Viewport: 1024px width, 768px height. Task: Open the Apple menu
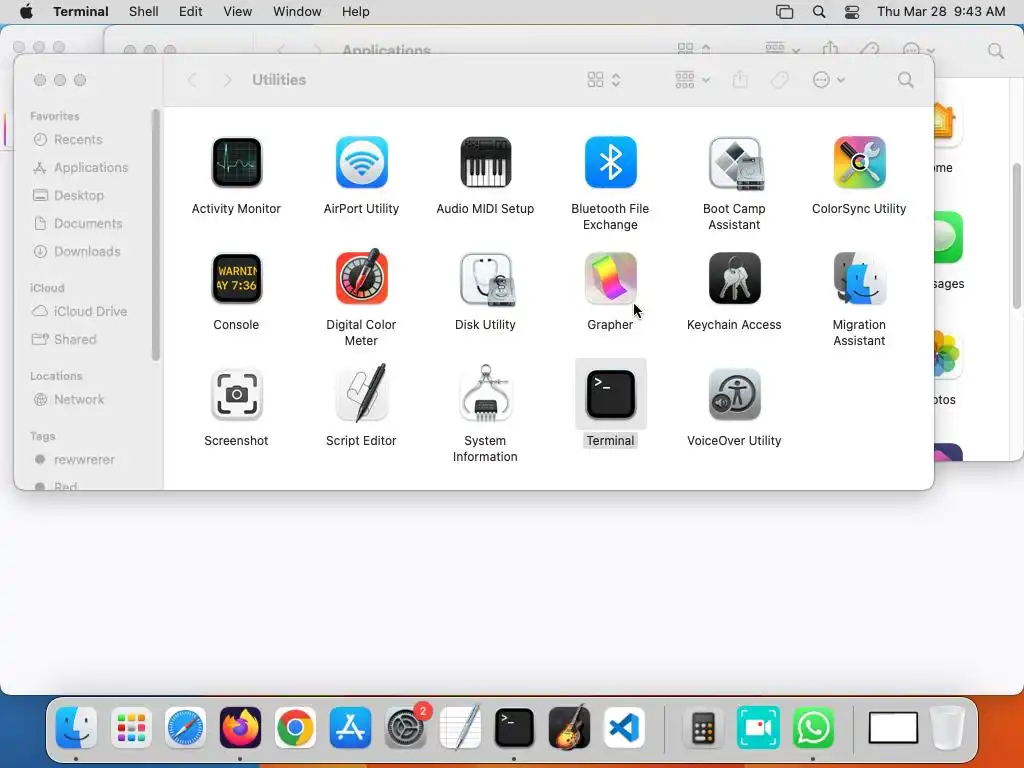point(26,12)
